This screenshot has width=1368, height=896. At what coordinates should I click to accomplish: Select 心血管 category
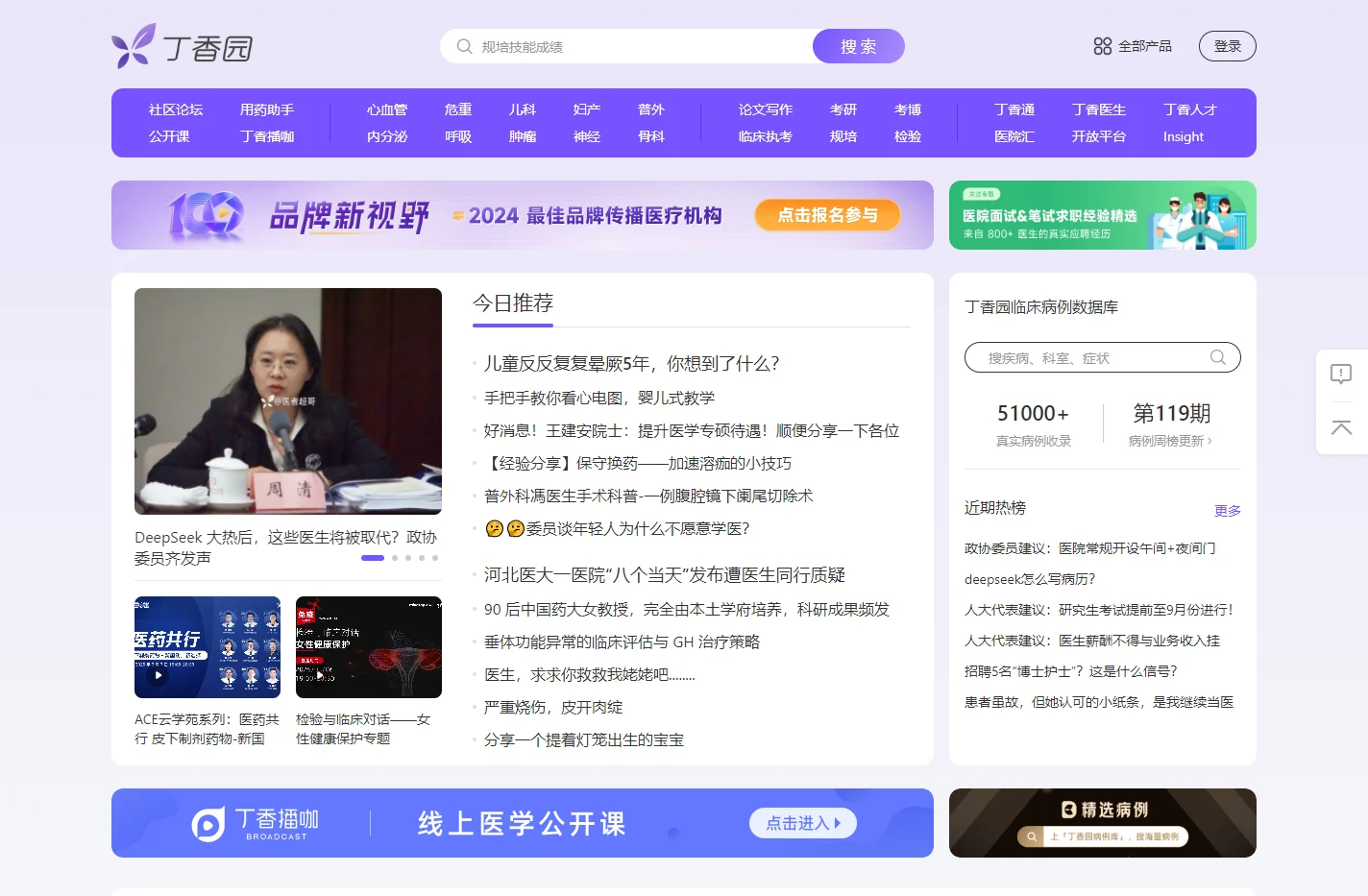click(x=387, y=109)
